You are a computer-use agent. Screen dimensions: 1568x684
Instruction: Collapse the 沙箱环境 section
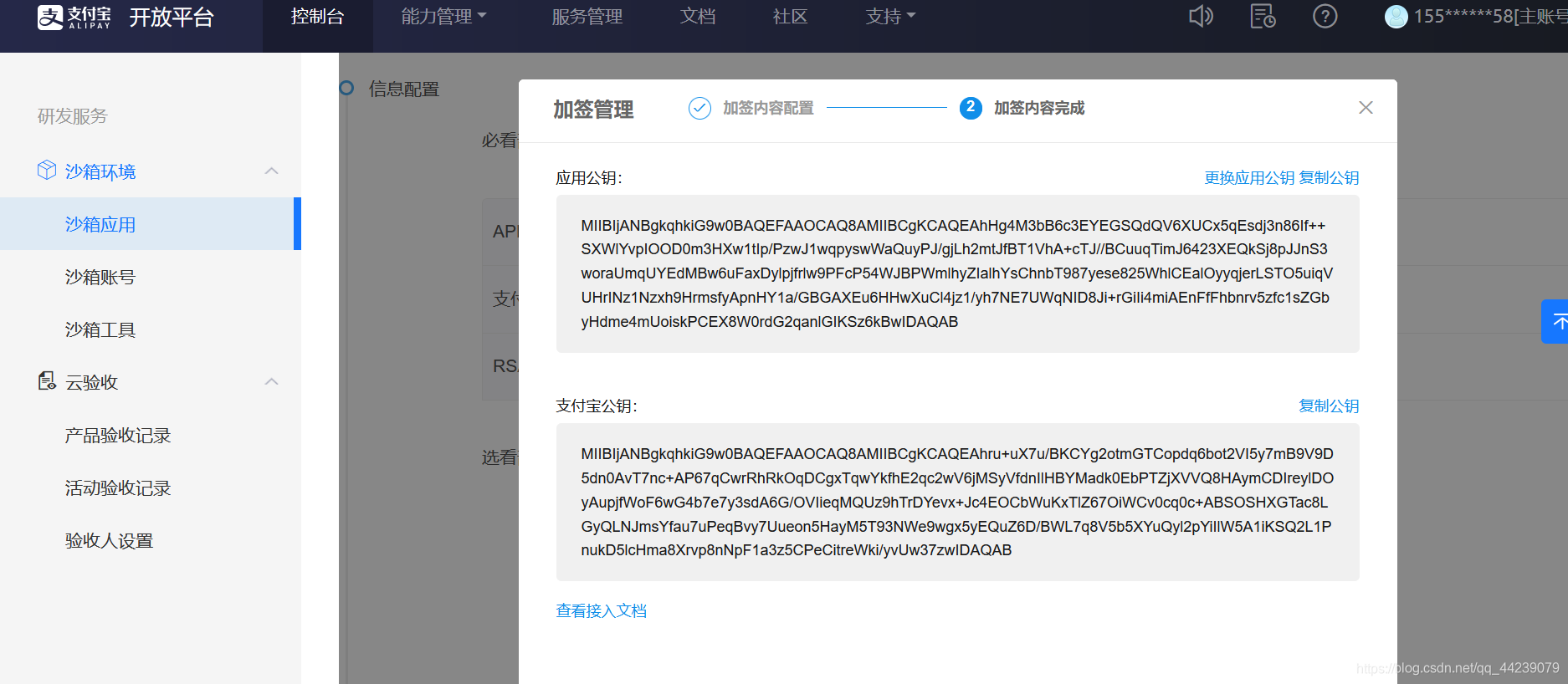pyautogui.click(x=271, y=171)
